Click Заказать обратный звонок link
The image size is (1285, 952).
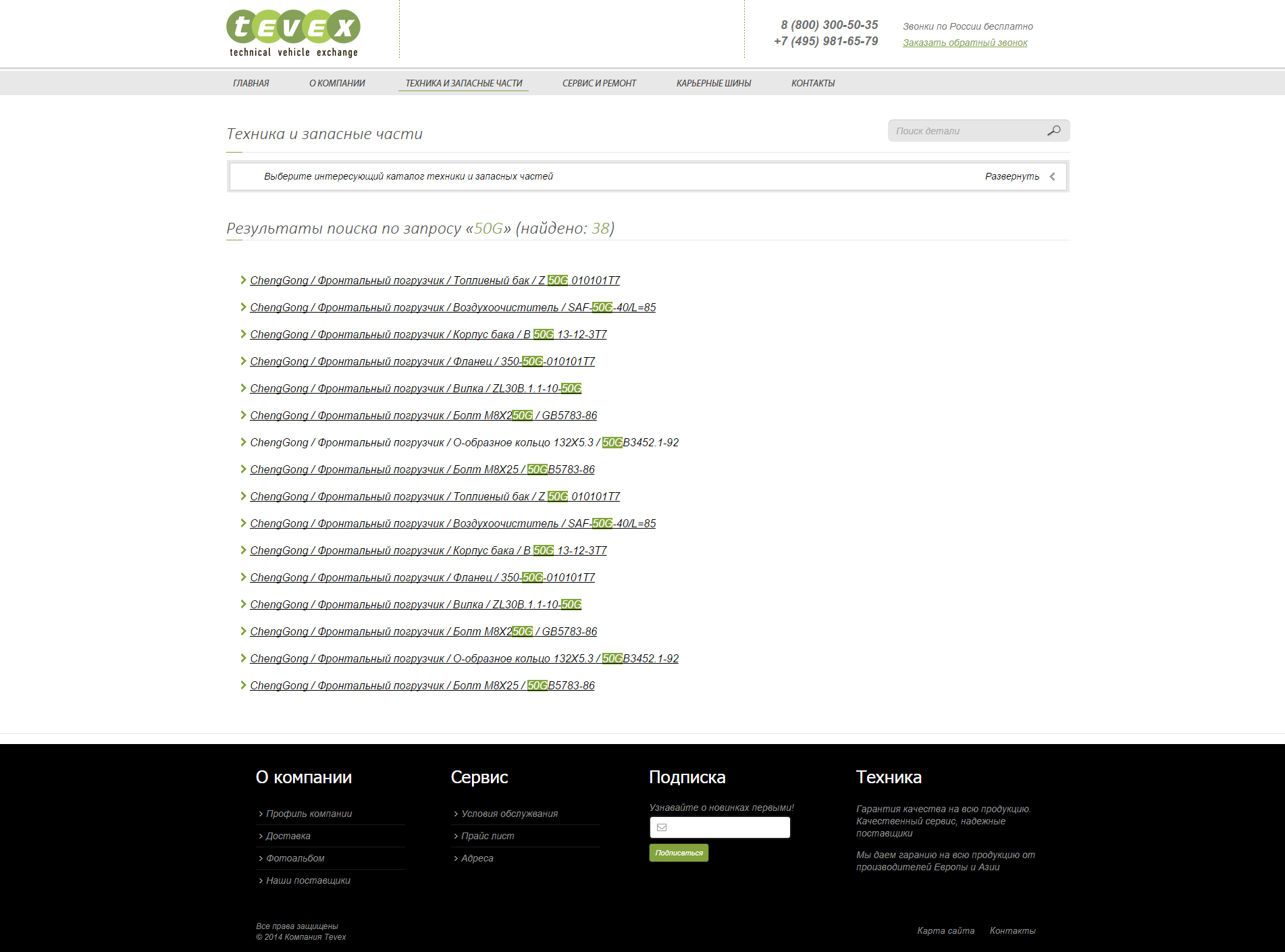(x=965, y=43)
